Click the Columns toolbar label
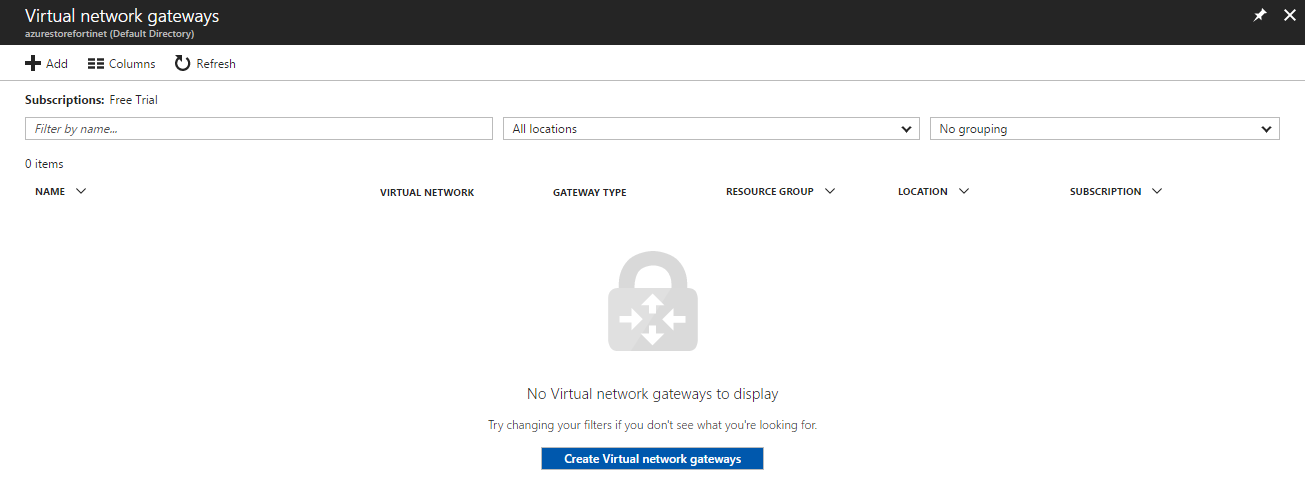The image size is (1305, 502). 132,64
